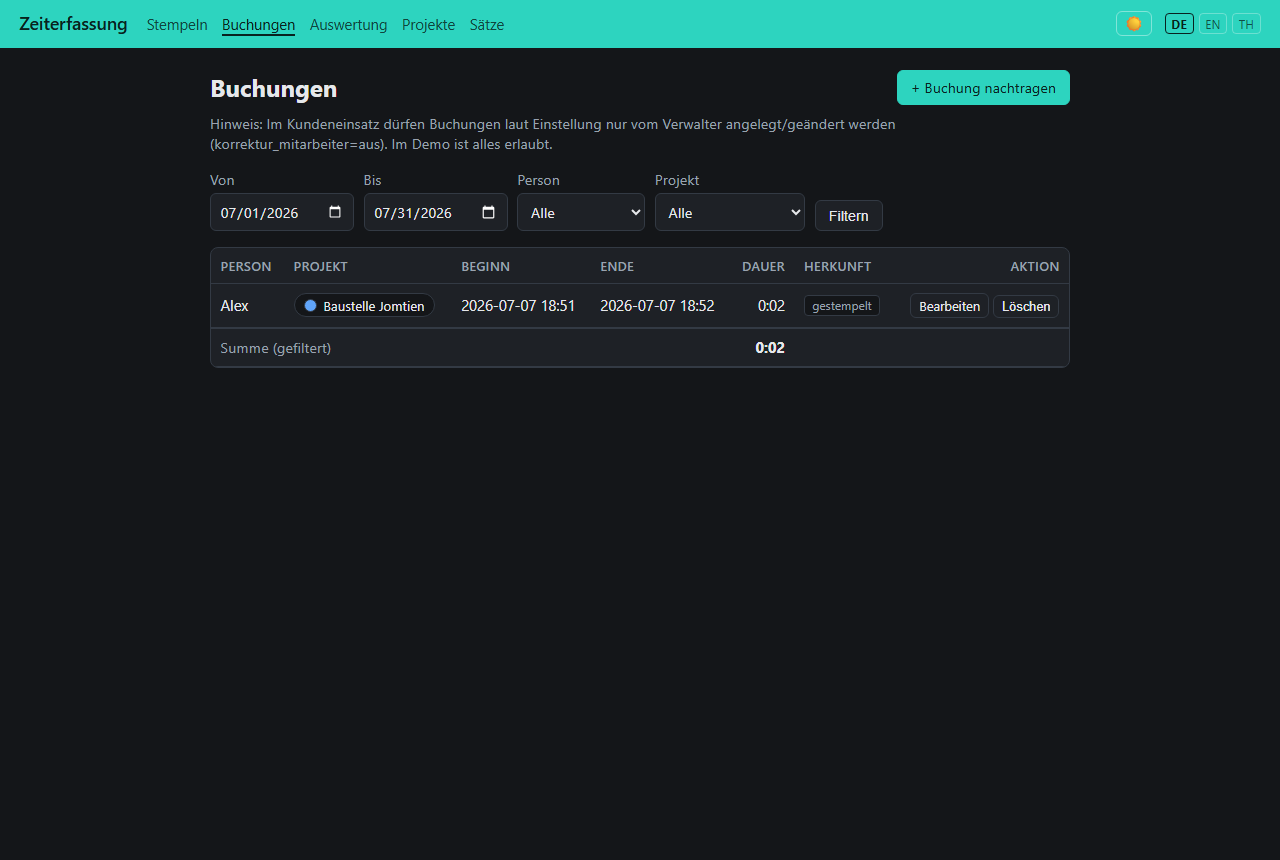Image resolution: width=1280 pixels, height=860 pixels.
Task: Click start time 2026-07-07 18:51
Action: 518,306
